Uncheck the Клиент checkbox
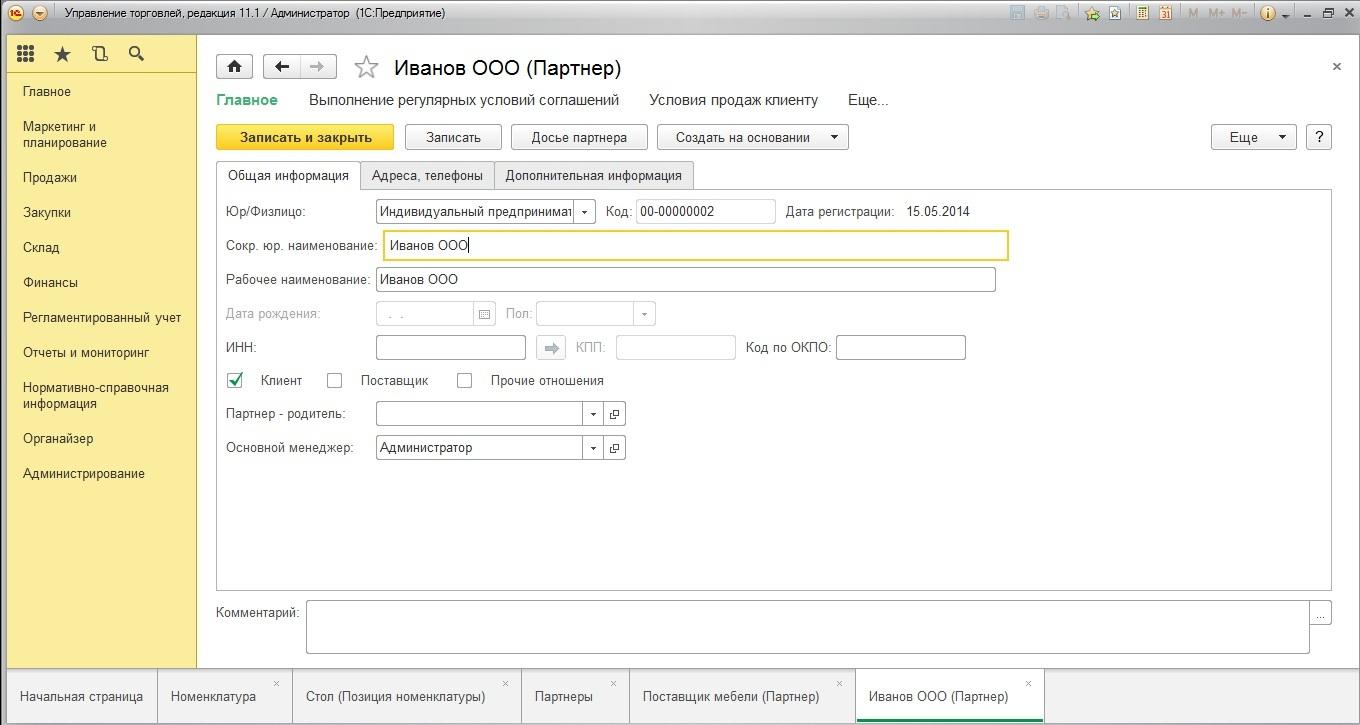This screenshot has height=725, width=1360. tap(236, 380)
